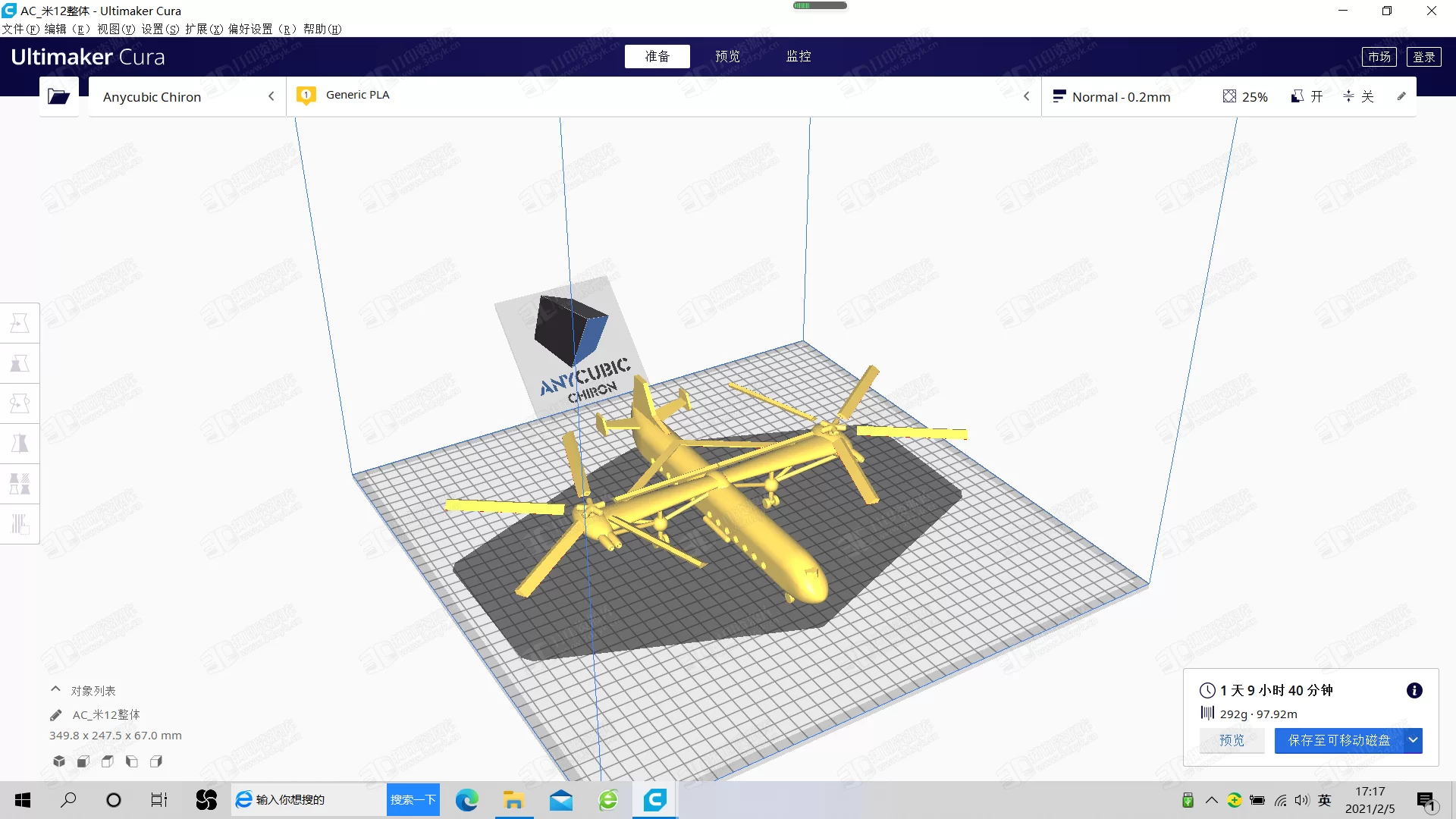
Task: Click the taskbar clock showing 17:17
Action: click(x=1370, y=792)
